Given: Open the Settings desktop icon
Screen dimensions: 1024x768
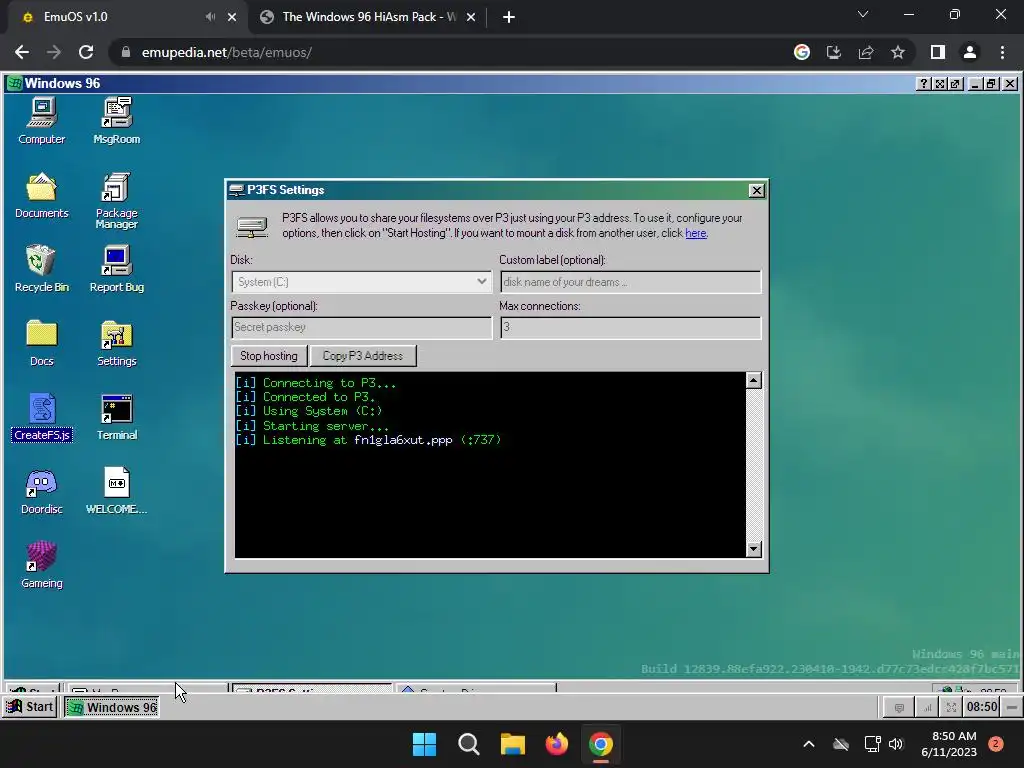Looking at the screenshot, I should [116, 342].
